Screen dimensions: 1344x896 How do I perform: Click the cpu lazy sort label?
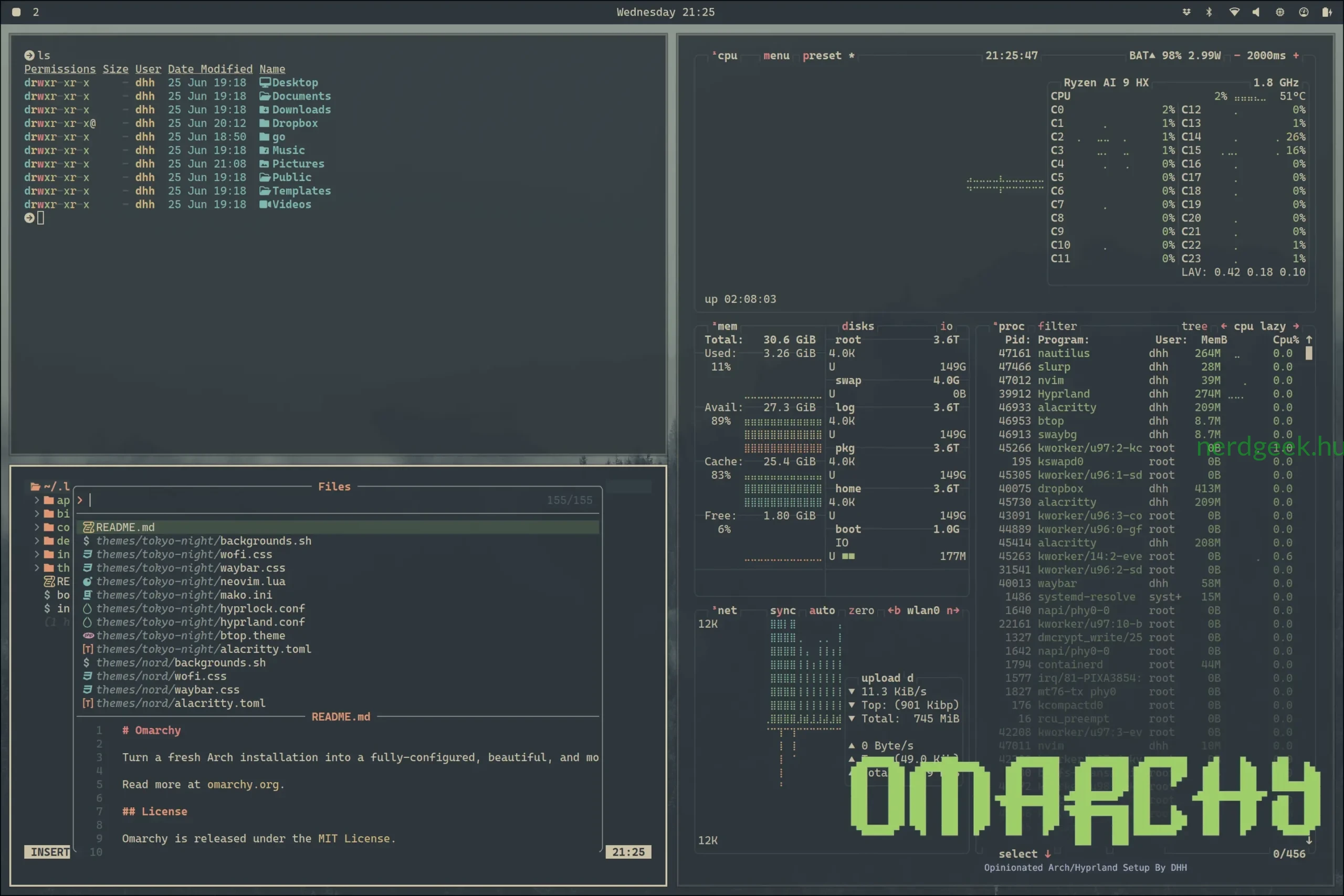pyautogui.click(x=1259, y=326)
